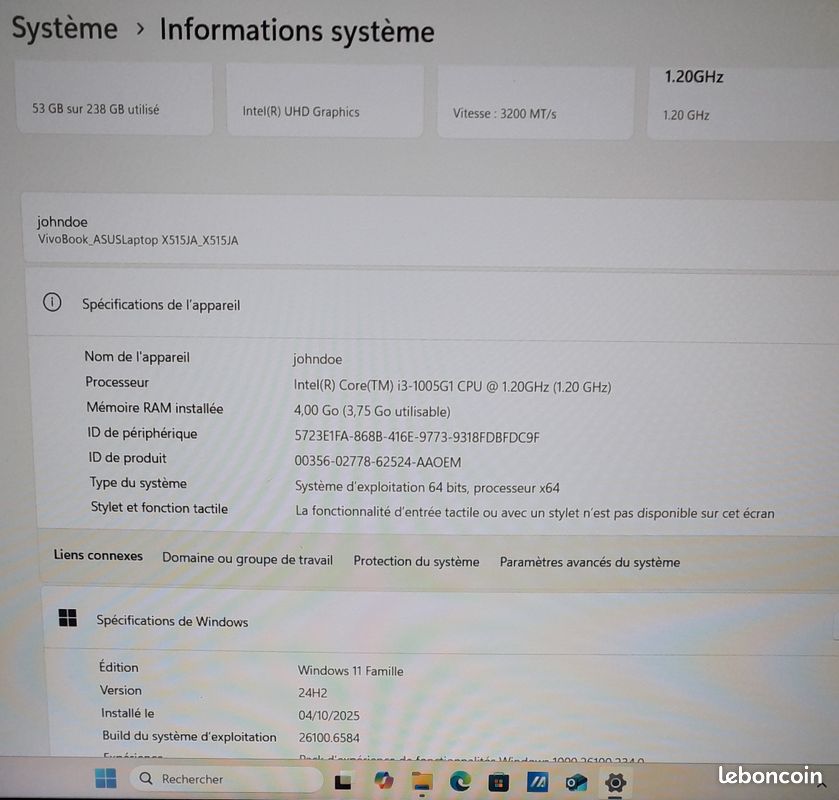
Task: Click the Windows logo beside Spécifications de Windows
Action: 67,618
